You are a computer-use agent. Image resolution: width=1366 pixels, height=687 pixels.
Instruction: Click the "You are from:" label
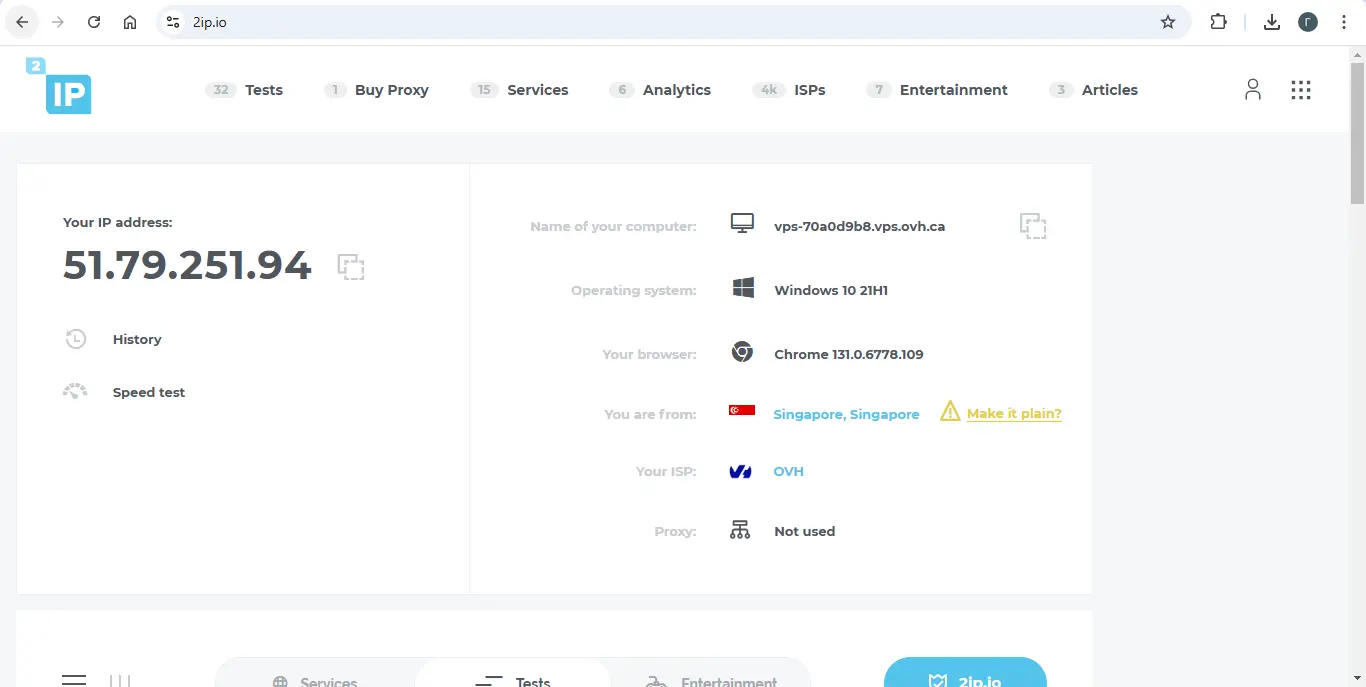pyautogui.click(x=650, y=414)
